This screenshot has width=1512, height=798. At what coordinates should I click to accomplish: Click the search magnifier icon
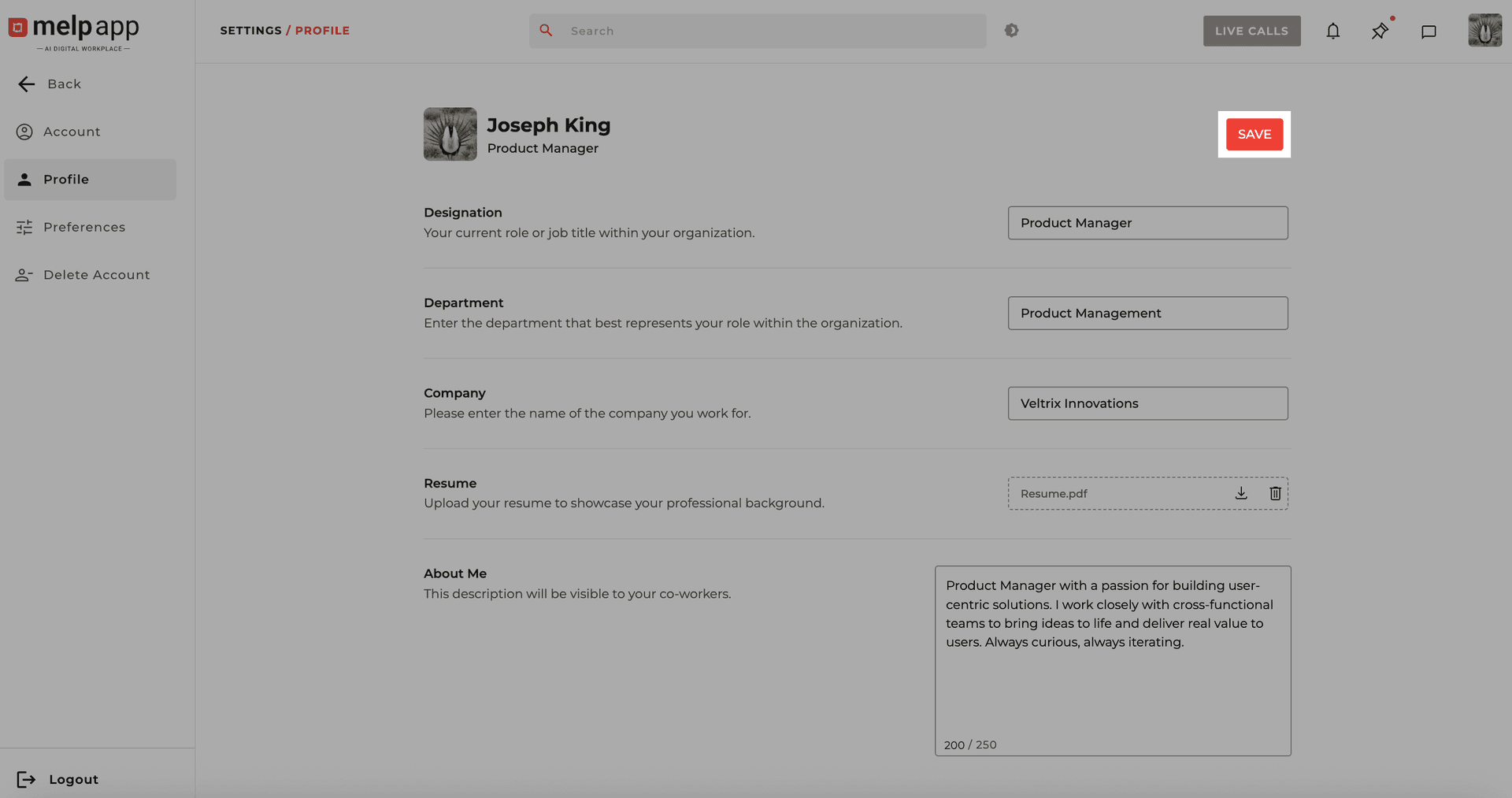(x=546, y=31)
